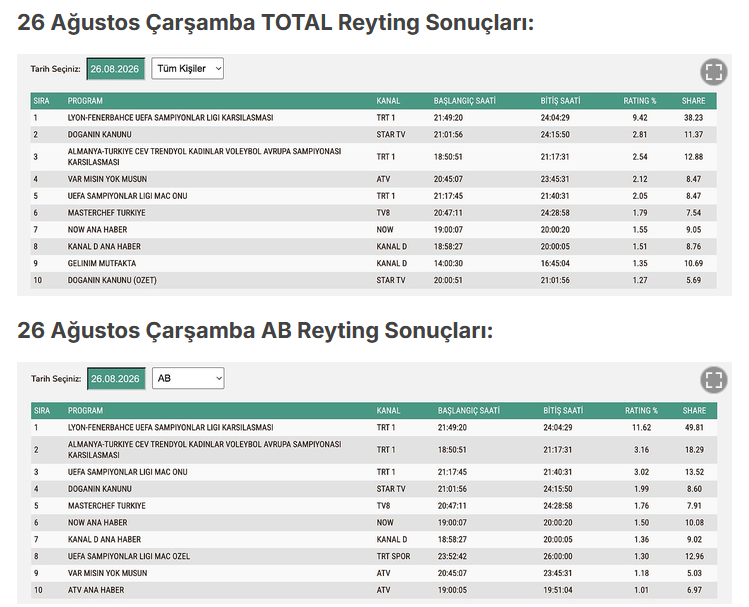
Task: Click BAŞLANGIÇ SAATİ header in TOTAL table
Action: [x=464, y=101]
